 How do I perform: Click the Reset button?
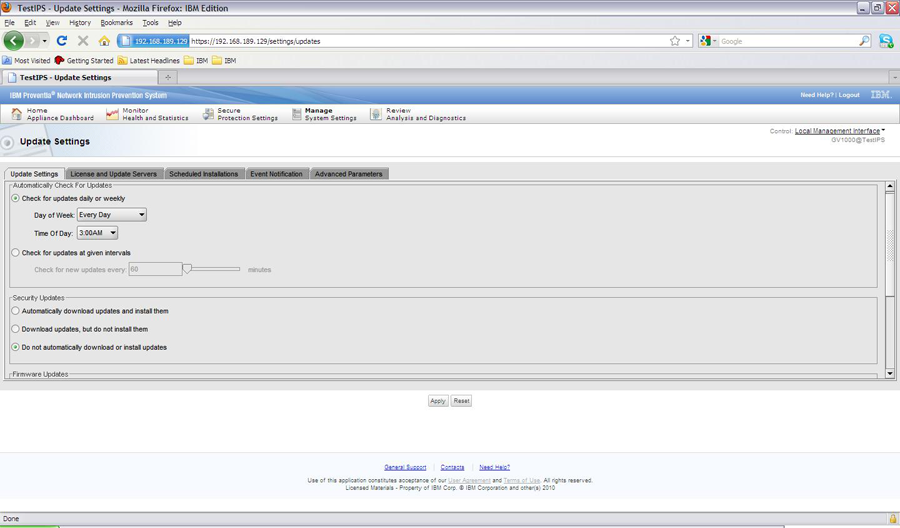pos(461,401)
